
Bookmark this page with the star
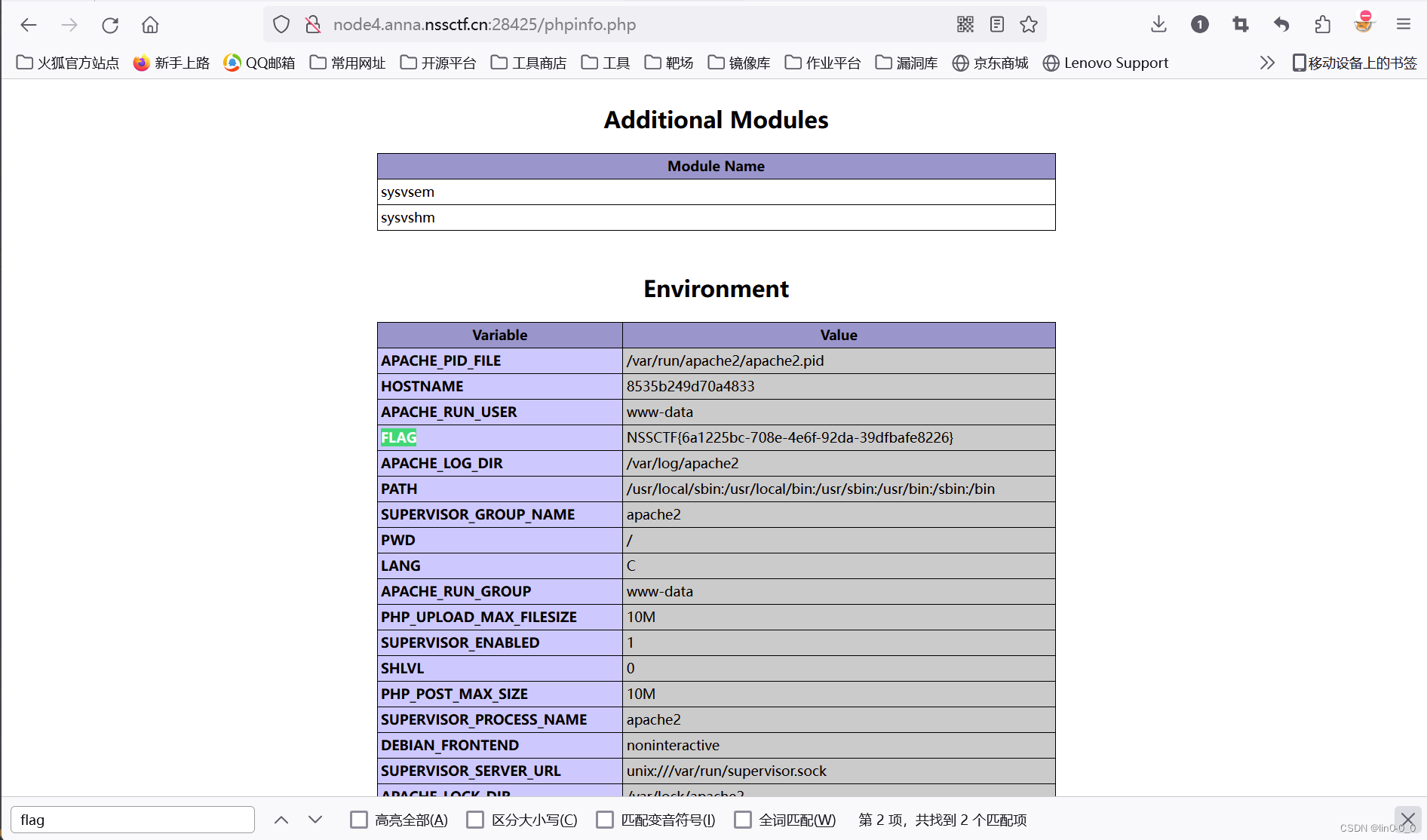click(1029, 24)
